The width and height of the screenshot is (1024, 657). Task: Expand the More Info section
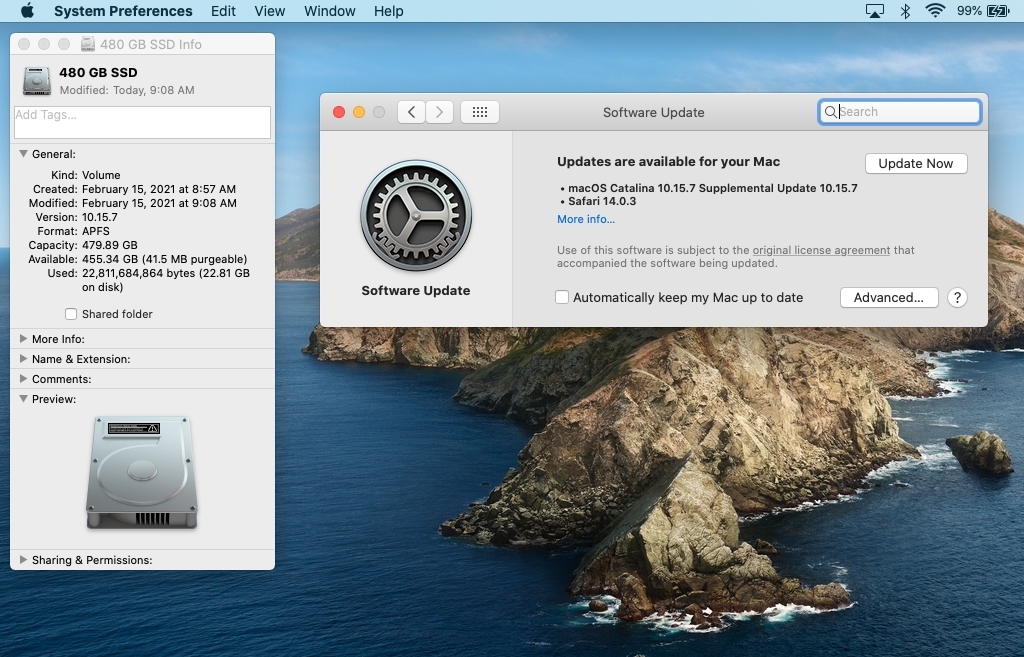click(x=24, y=339)
